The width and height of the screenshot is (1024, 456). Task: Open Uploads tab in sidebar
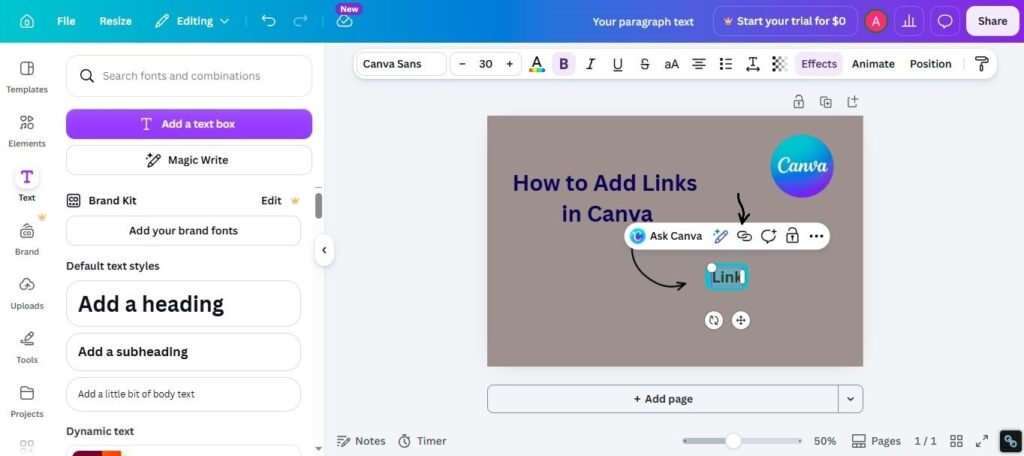click(27, 293)
